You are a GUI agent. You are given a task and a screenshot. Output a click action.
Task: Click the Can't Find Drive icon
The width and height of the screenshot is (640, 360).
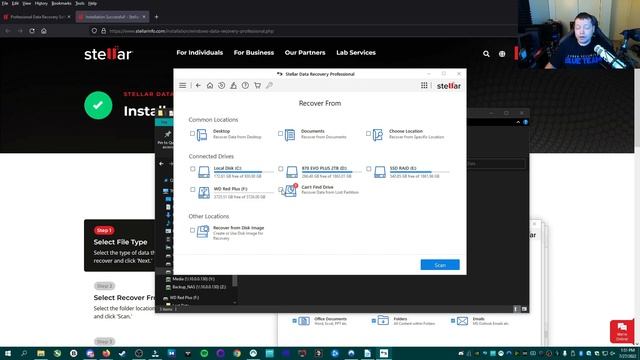point(291,190)
